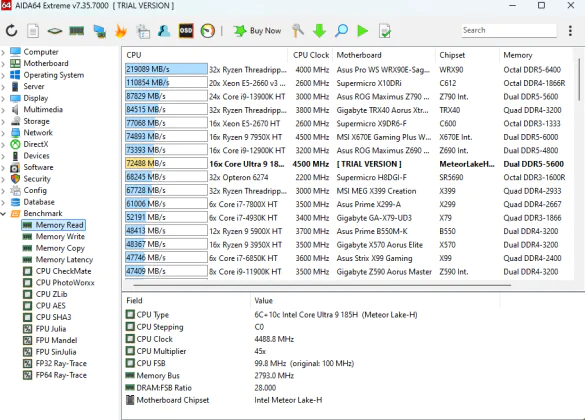Expand the Motherboard tree node
585x420 pixels.
[3, 64]
